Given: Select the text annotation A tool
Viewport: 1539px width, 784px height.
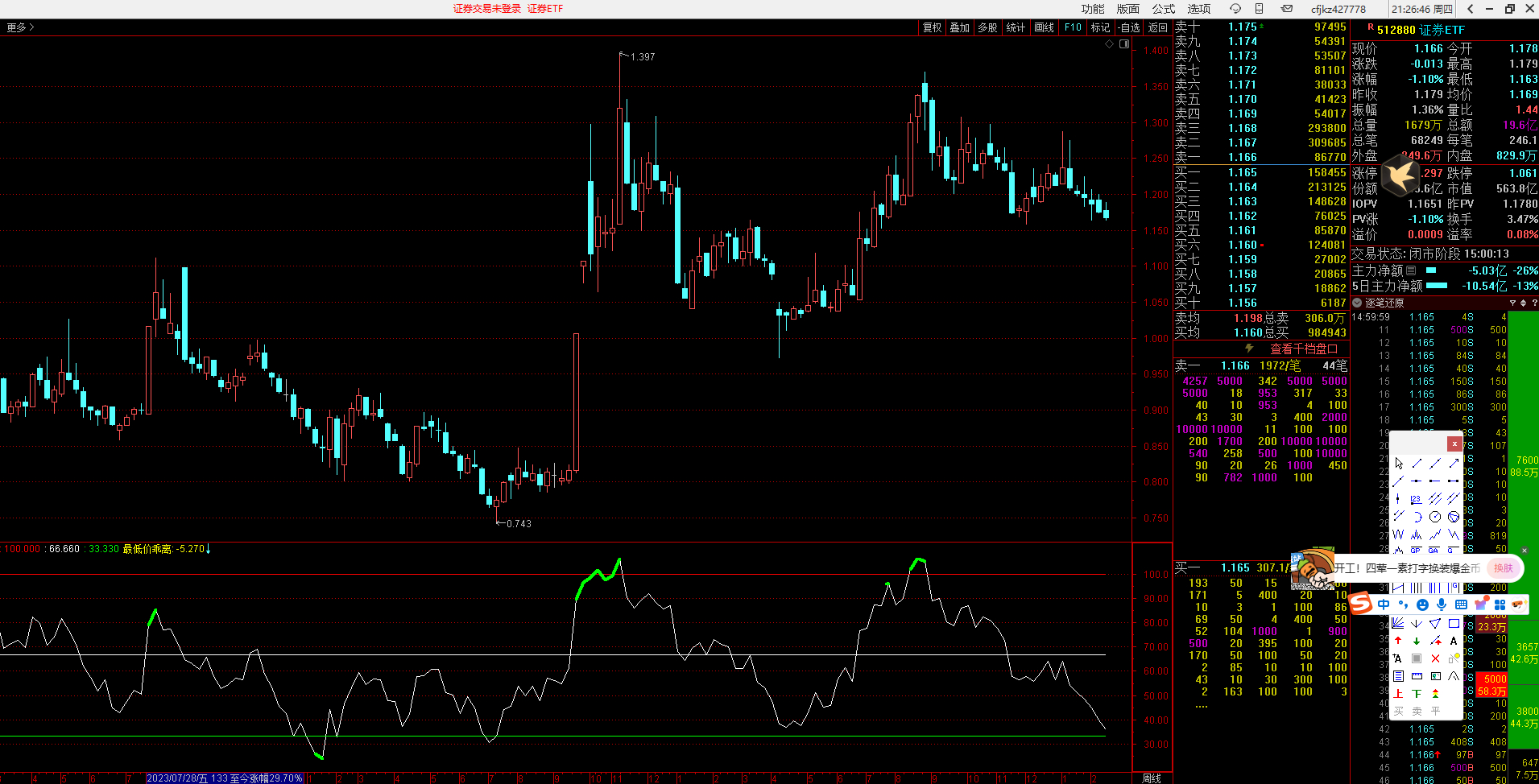Looking at the screenshot, I should pyautogui.click(x=1454, y=641).
